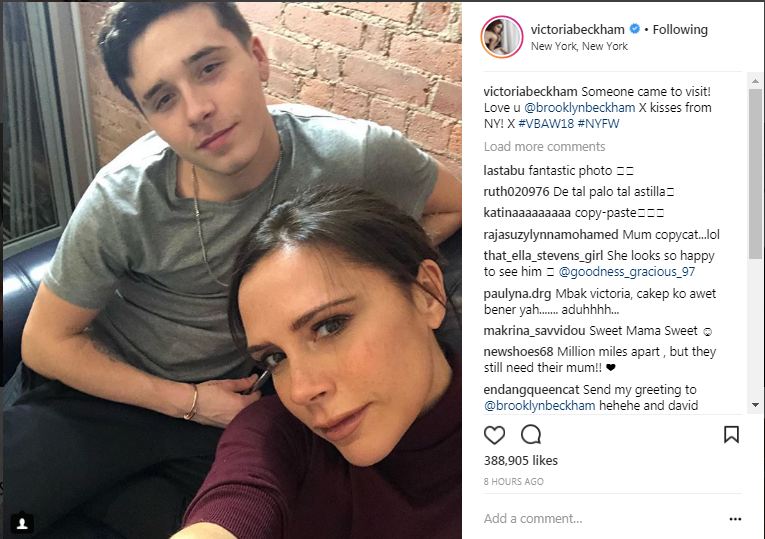
Task: Open the @brooklynbeckham mention in the caption
Action: coord(580,107)
